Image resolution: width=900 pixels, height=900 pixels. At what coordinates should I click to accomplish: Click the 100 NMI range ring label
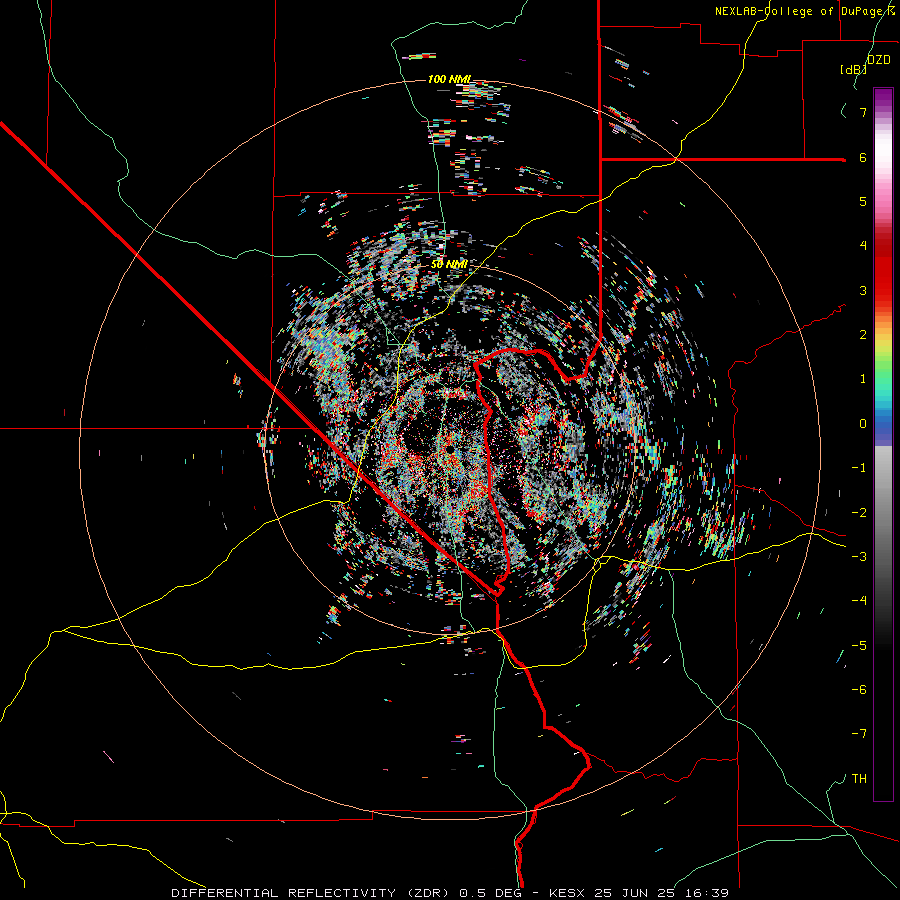449,79
